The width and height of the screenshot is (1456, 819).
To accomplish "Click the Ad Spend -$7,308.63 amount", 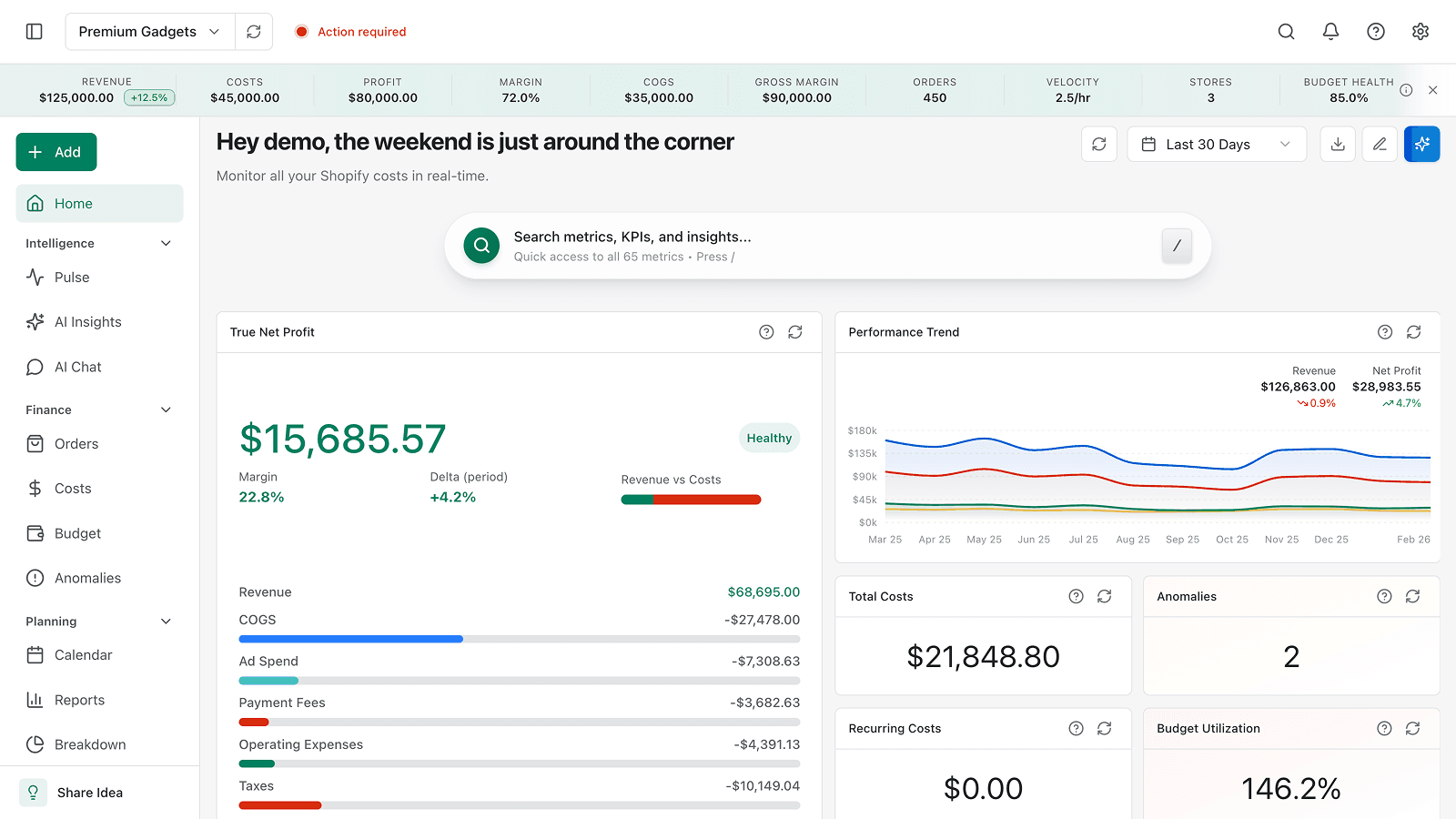I will [x=765, y=662].
